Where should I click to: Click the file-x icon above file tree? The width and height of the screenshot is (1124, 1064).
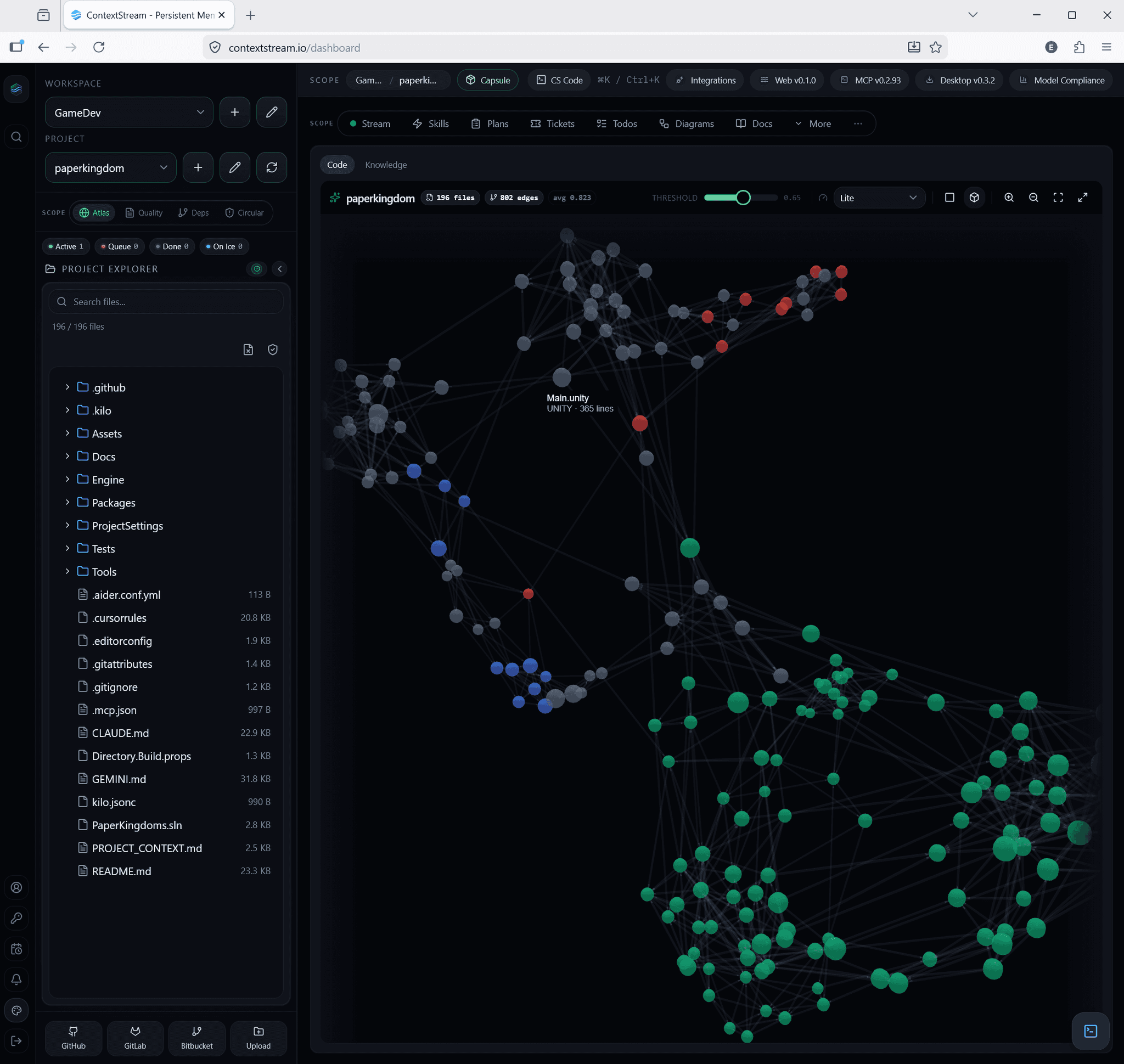tap(248, 350)
